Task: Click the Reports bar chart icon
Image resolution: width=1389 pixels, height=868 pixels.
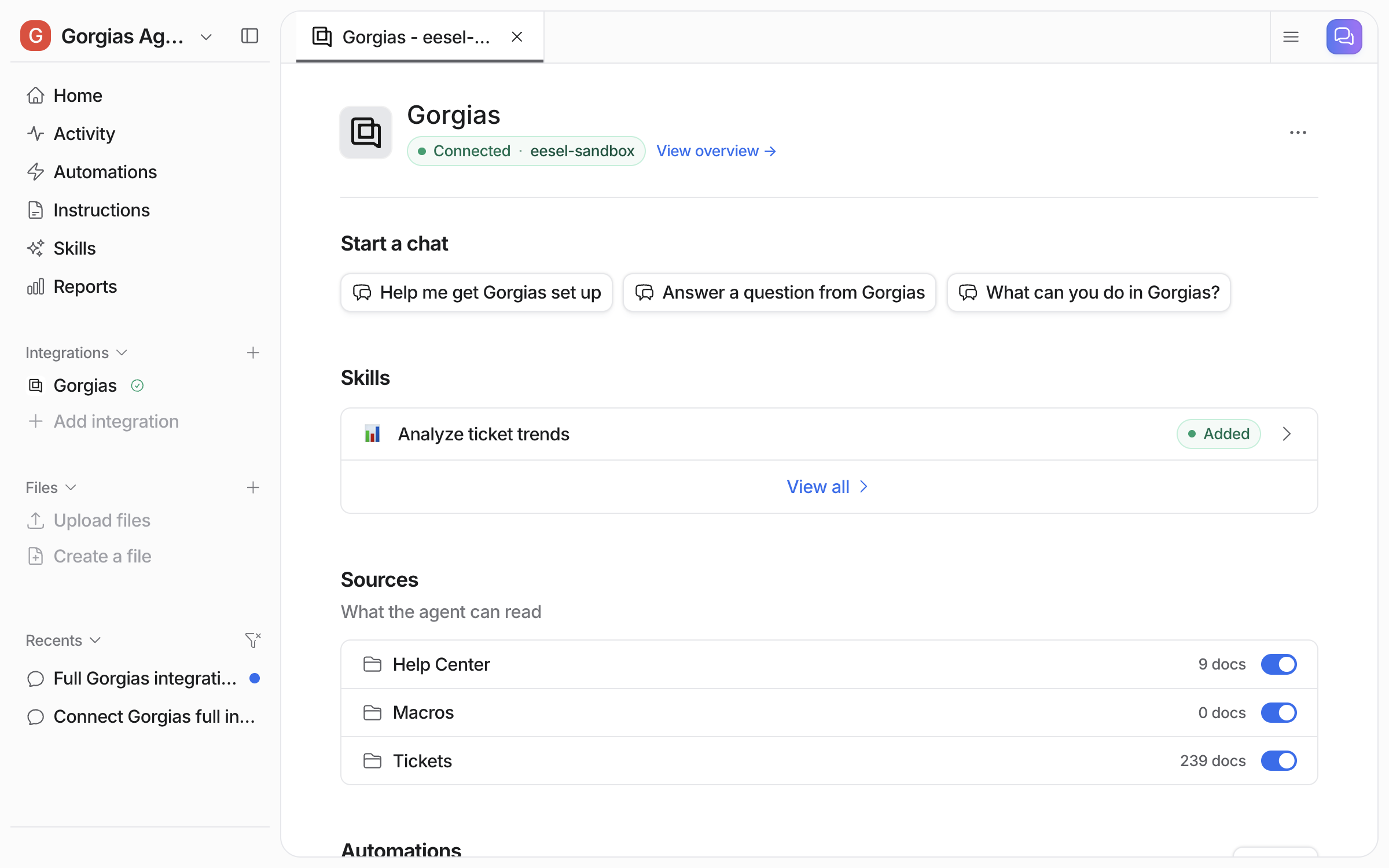Action: [35, 286]
